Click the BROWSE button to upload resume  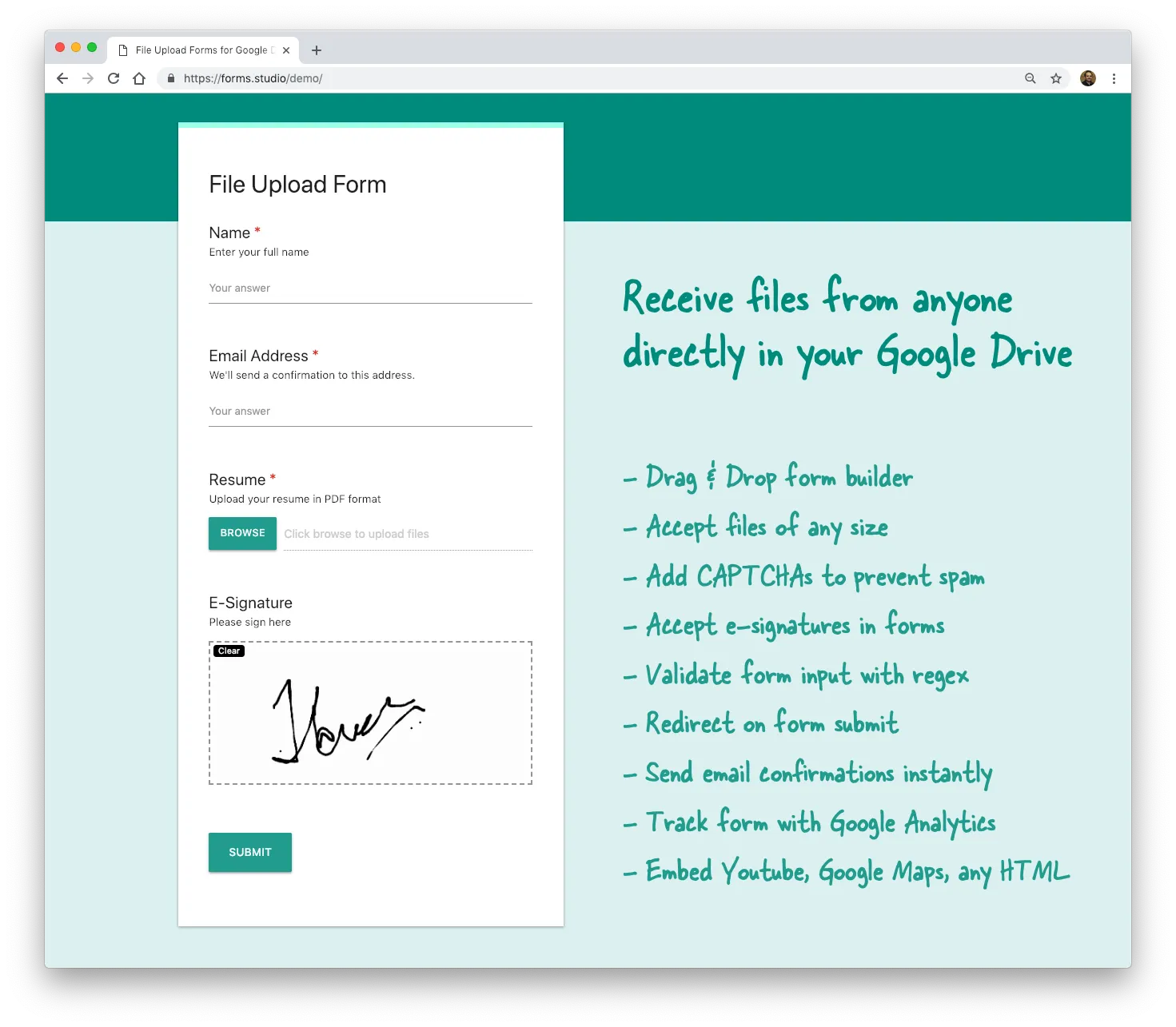pyautogui.click(x=241, y=533)
